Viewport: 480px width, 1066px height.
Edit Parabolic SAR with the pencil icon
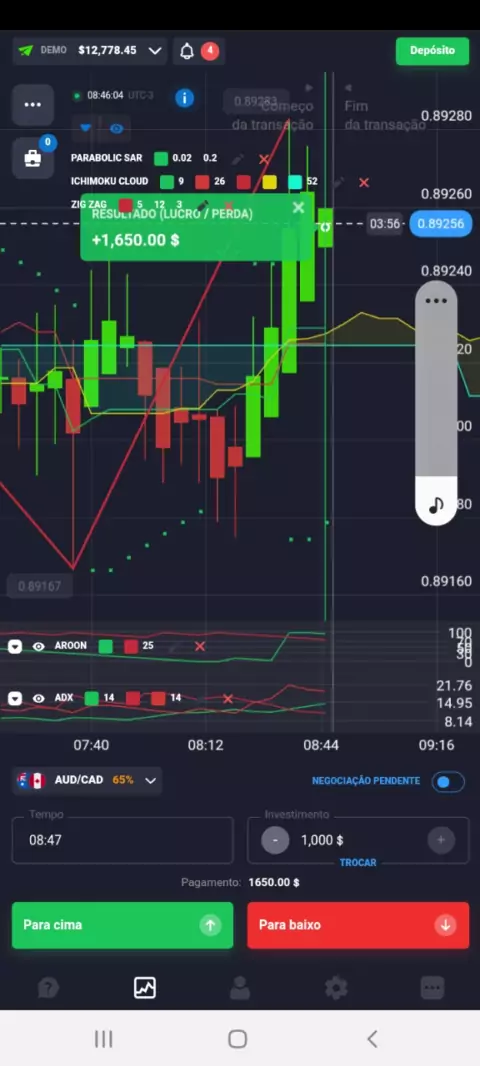237,159
